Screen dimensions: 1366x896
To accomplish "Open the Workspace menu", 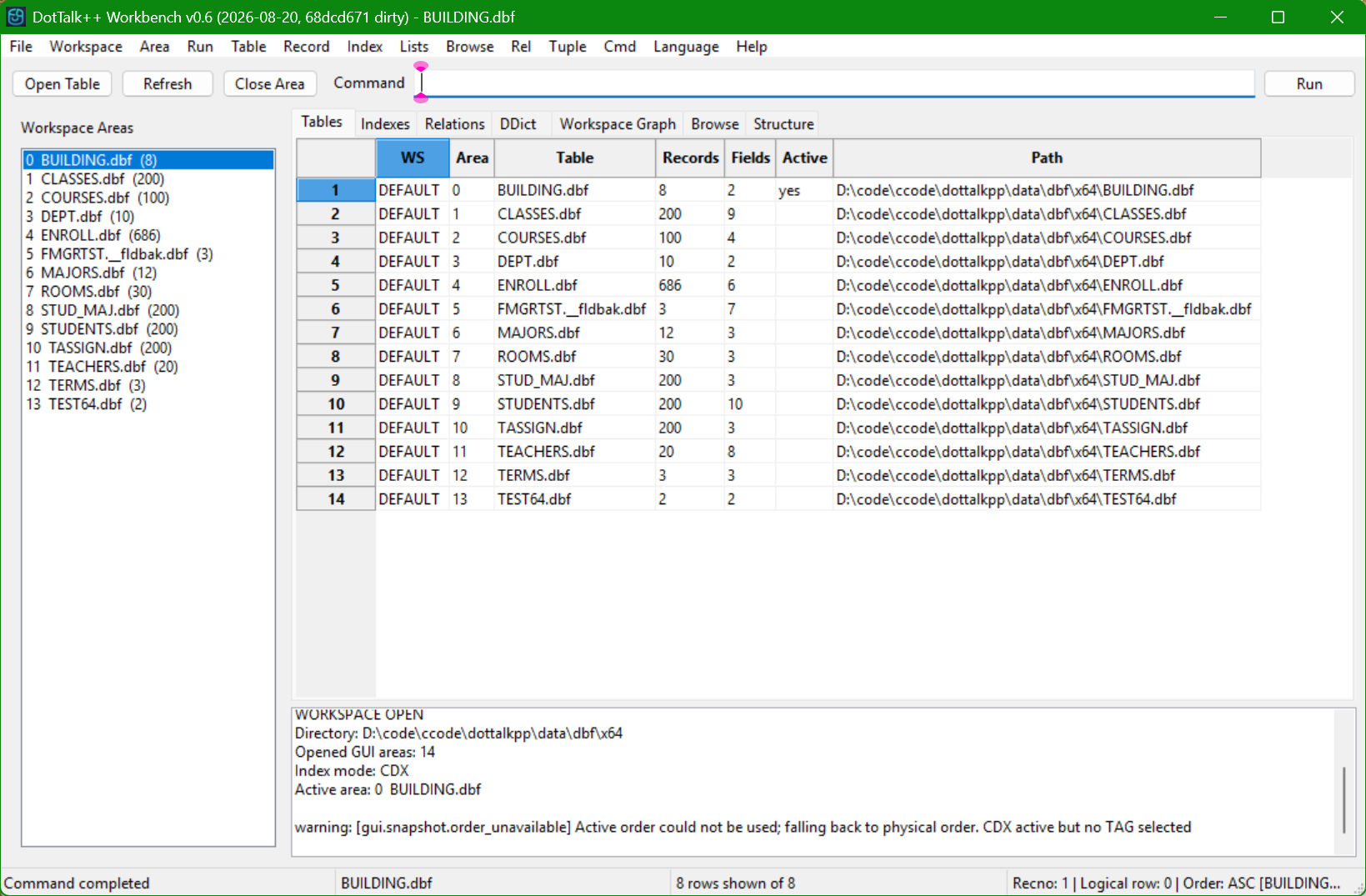I will click(x=86, y=47).
